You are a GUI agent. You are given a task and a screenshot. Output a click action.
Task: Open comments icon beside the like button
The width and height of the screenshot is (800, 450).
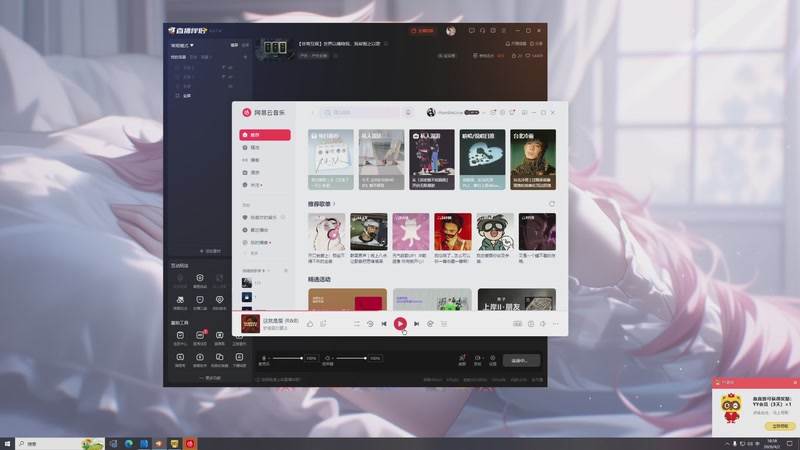[x=323, y=324]
